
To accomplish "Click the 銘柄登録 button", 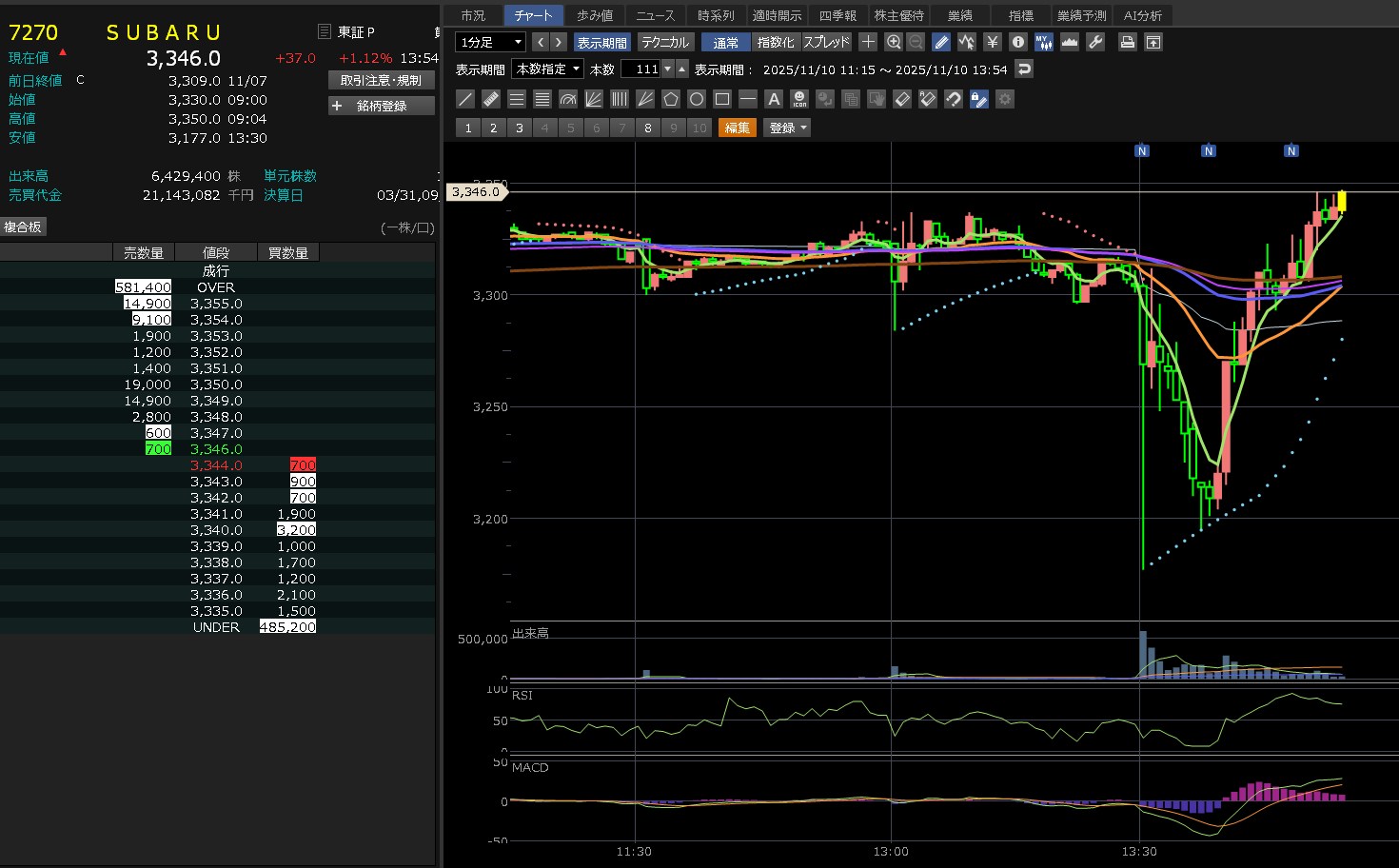I will 381,106.
